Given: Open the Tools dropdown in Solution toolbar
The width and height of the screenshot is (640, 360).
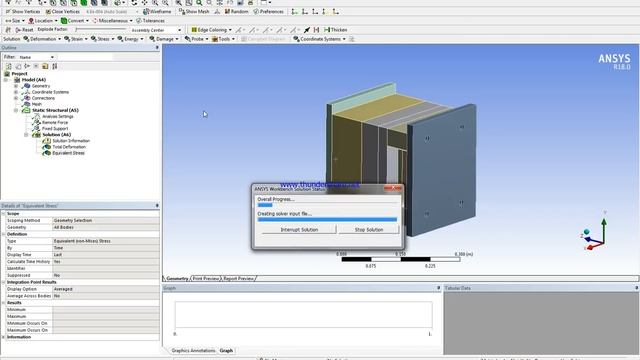Looking at the screenshot, I should (223, 39).
